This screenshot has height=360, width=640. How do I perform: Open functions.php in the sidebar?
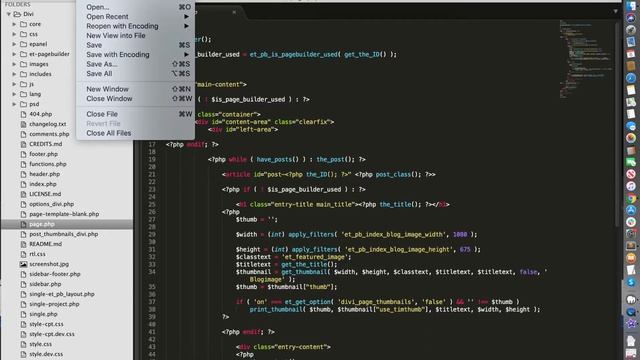48,164
